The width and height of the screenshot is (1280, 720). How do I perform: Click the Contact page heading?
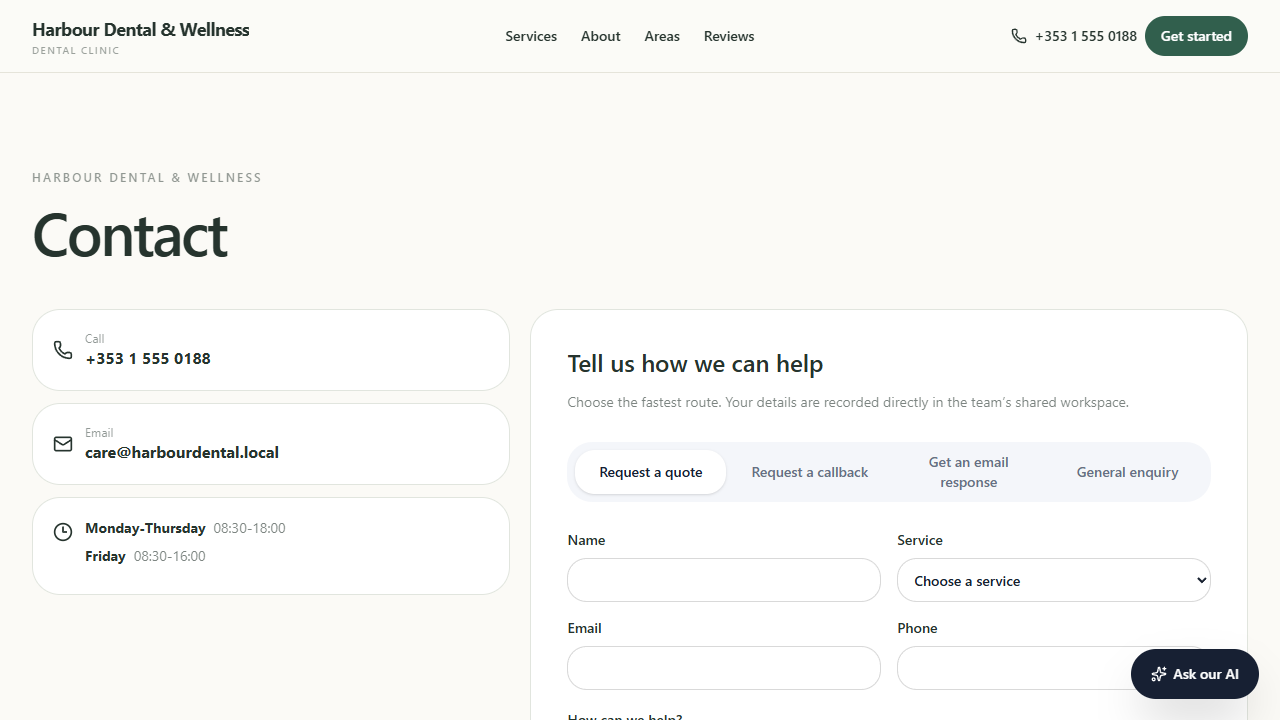[130, 236]
